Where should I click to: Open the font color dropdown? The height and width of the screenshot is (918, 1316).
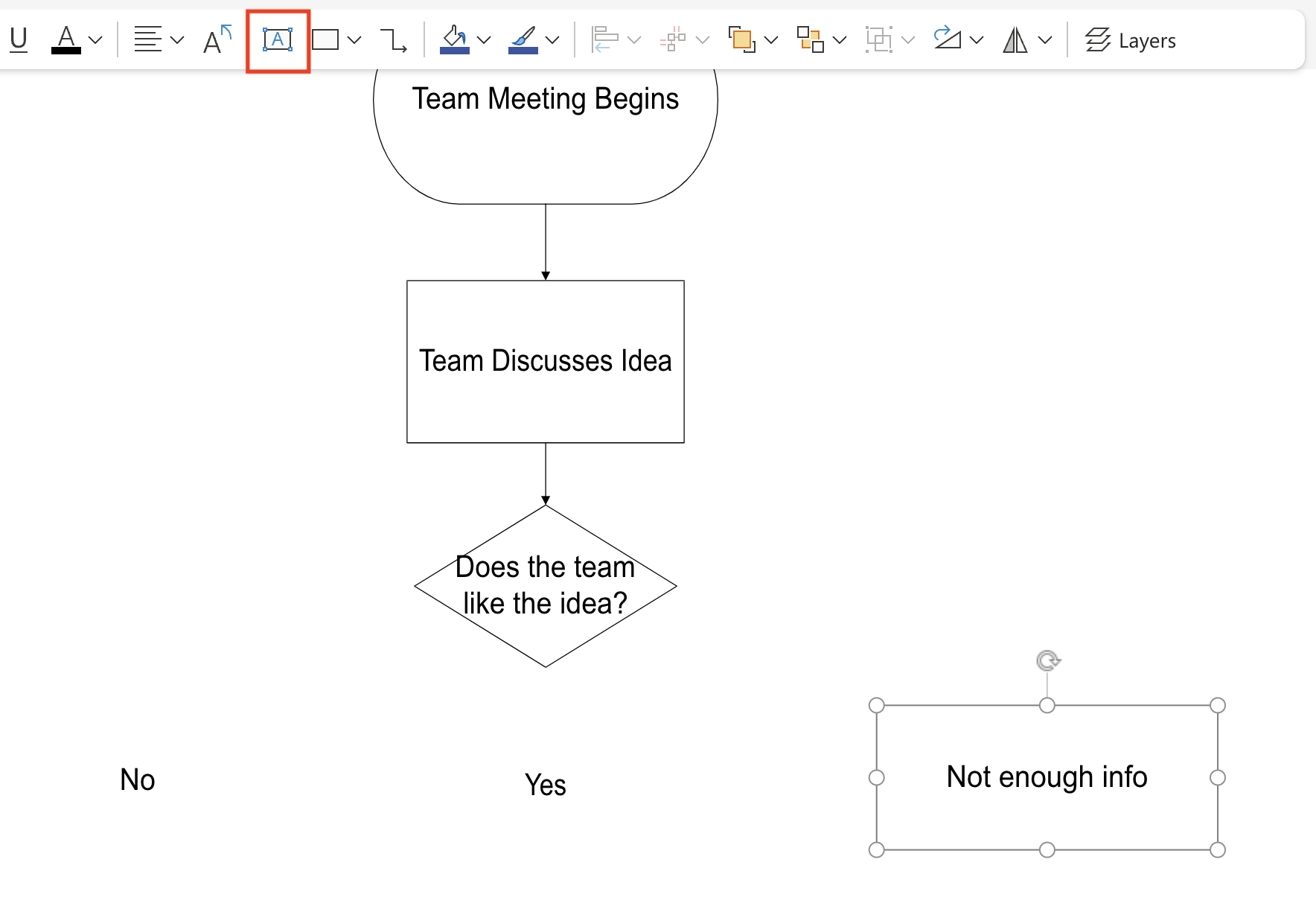[x=95, y=41]
